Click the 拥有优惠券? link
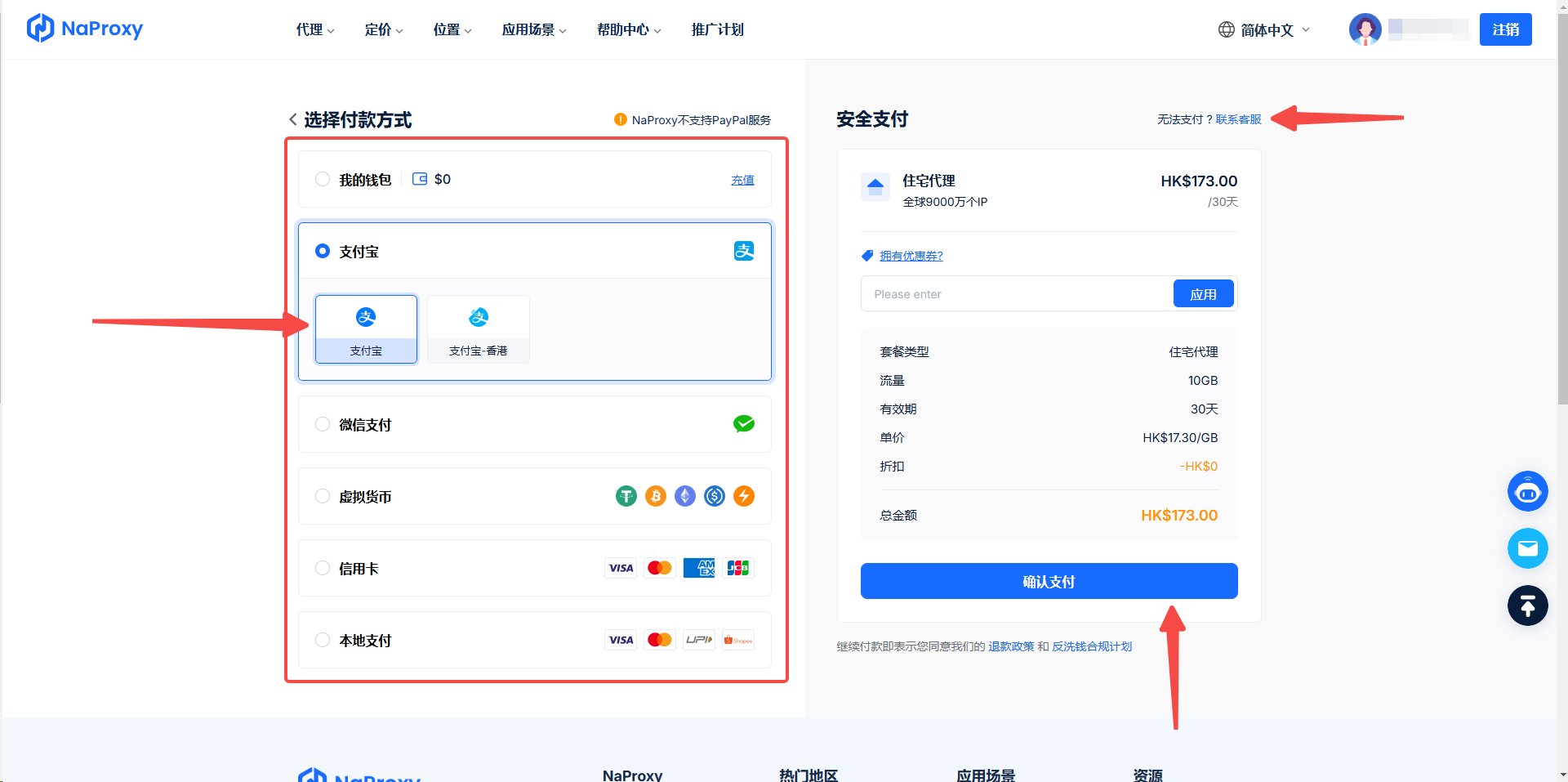The height and width of the screenshot is (782, 1568). click(x=911, y=256)
